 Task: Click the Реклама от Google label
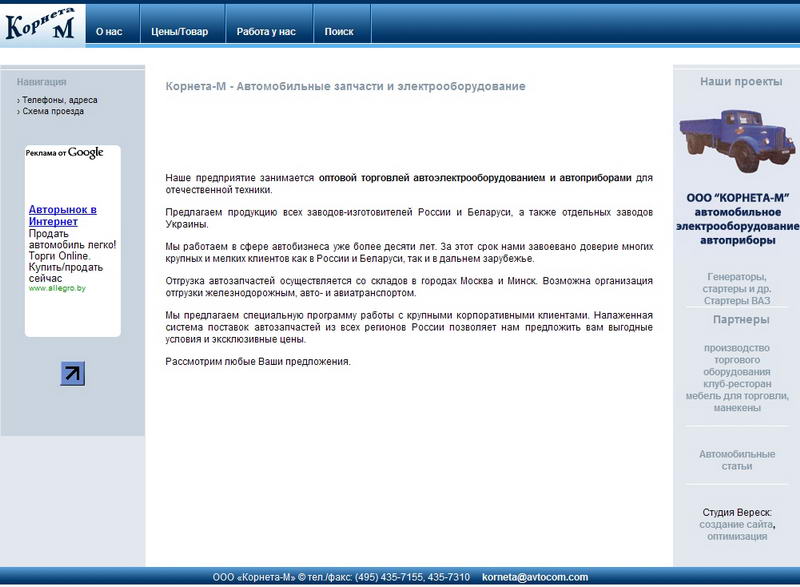[64, 152]
